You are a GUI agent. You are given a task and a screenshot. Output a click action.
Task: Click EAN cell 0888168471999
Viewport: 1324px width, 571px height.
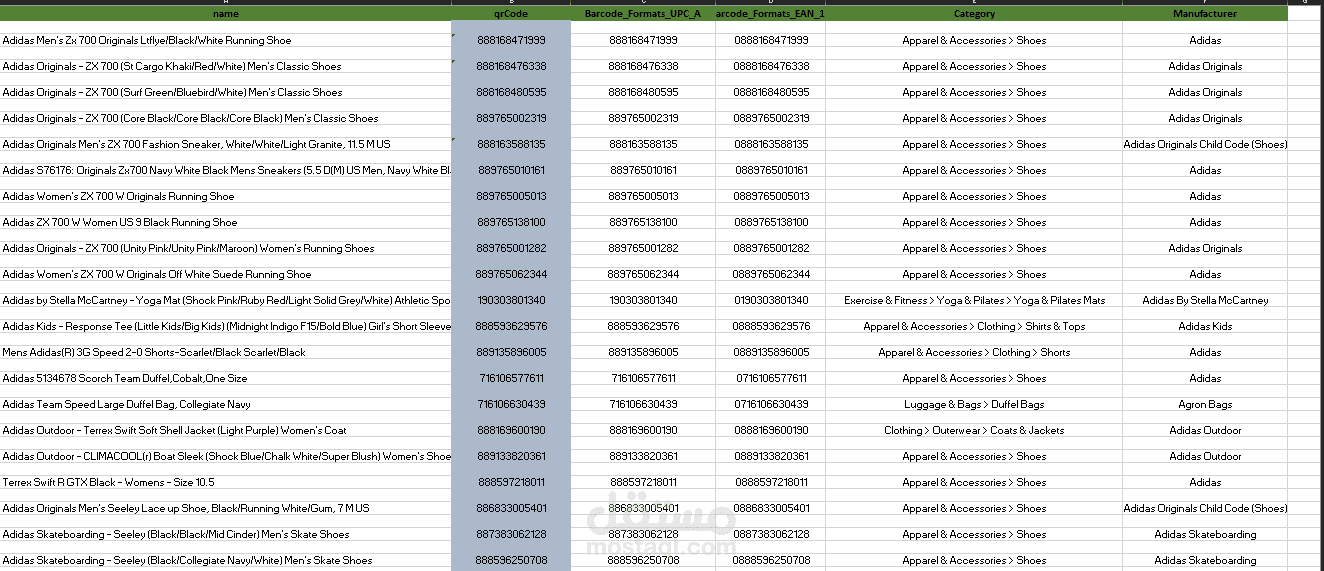(771, 40)
